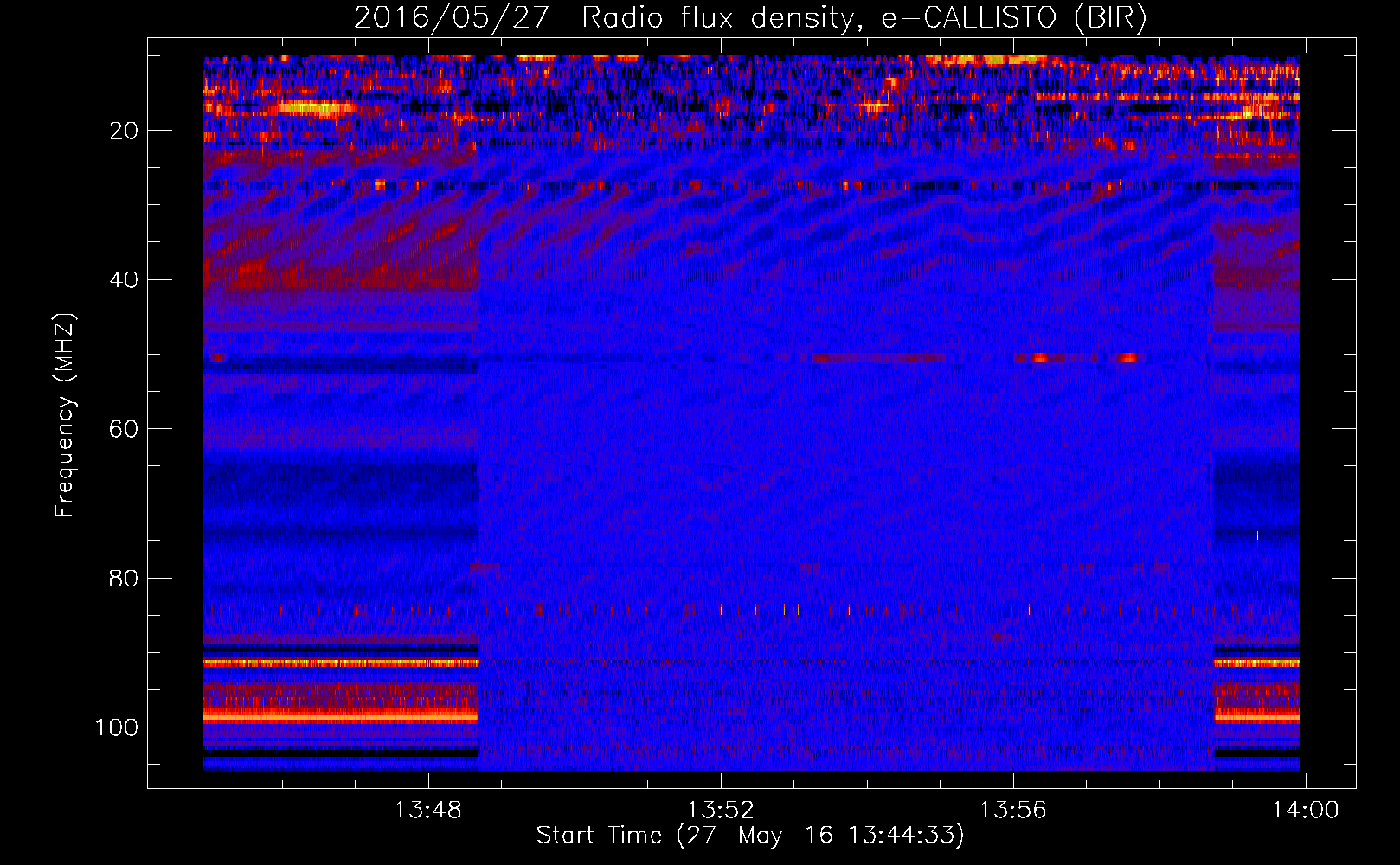Viewport: 1400px width, 865px height.
Task: Click the date "2016/05/27" in the title
Action: point(452,18)
